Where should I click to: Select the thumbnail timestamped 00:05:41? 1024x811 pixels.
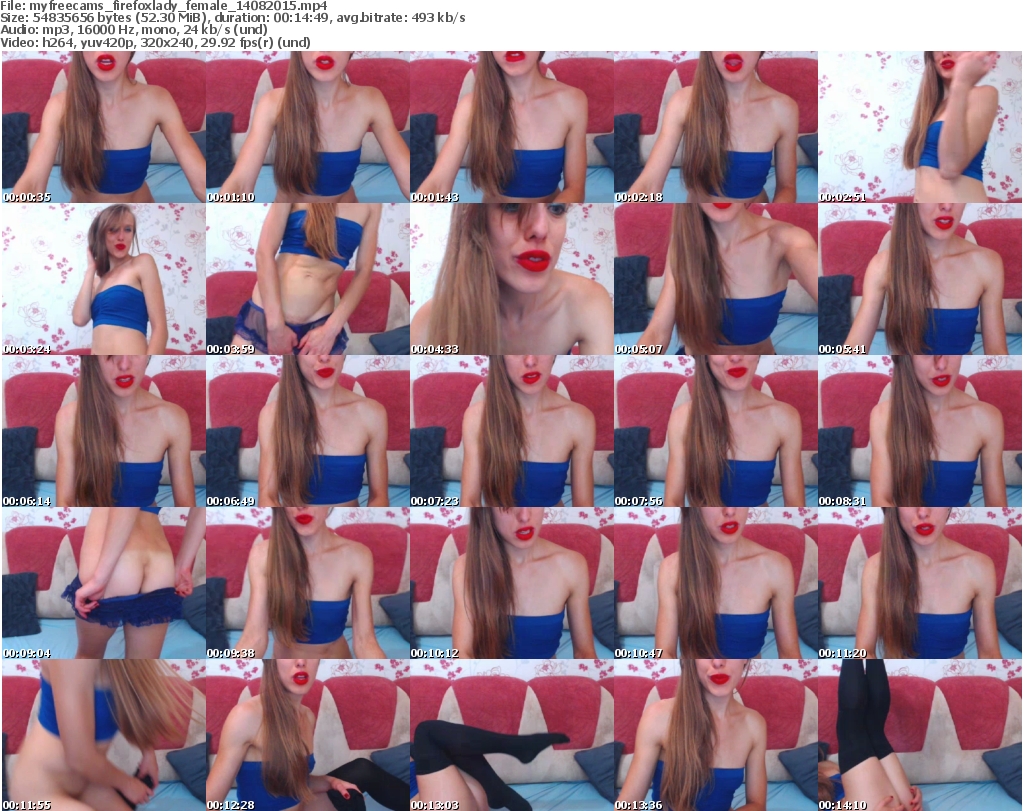point(920,279)
